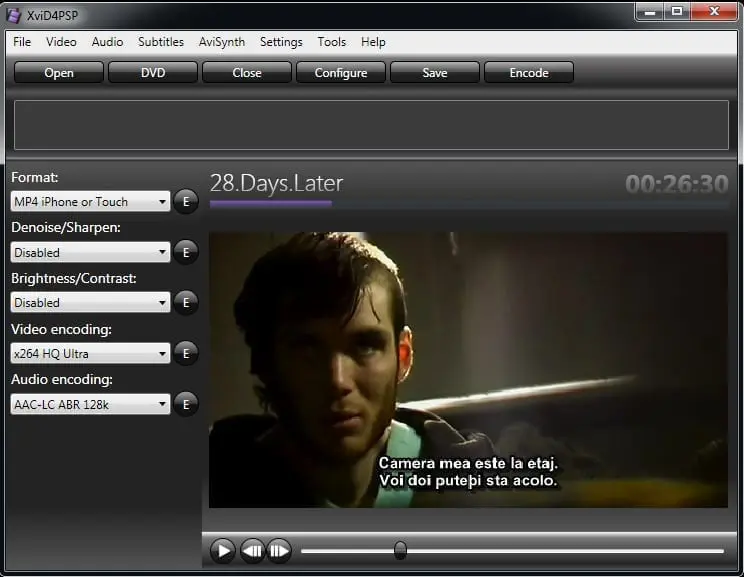Close the XviD4PSP window

coord(714,11)
